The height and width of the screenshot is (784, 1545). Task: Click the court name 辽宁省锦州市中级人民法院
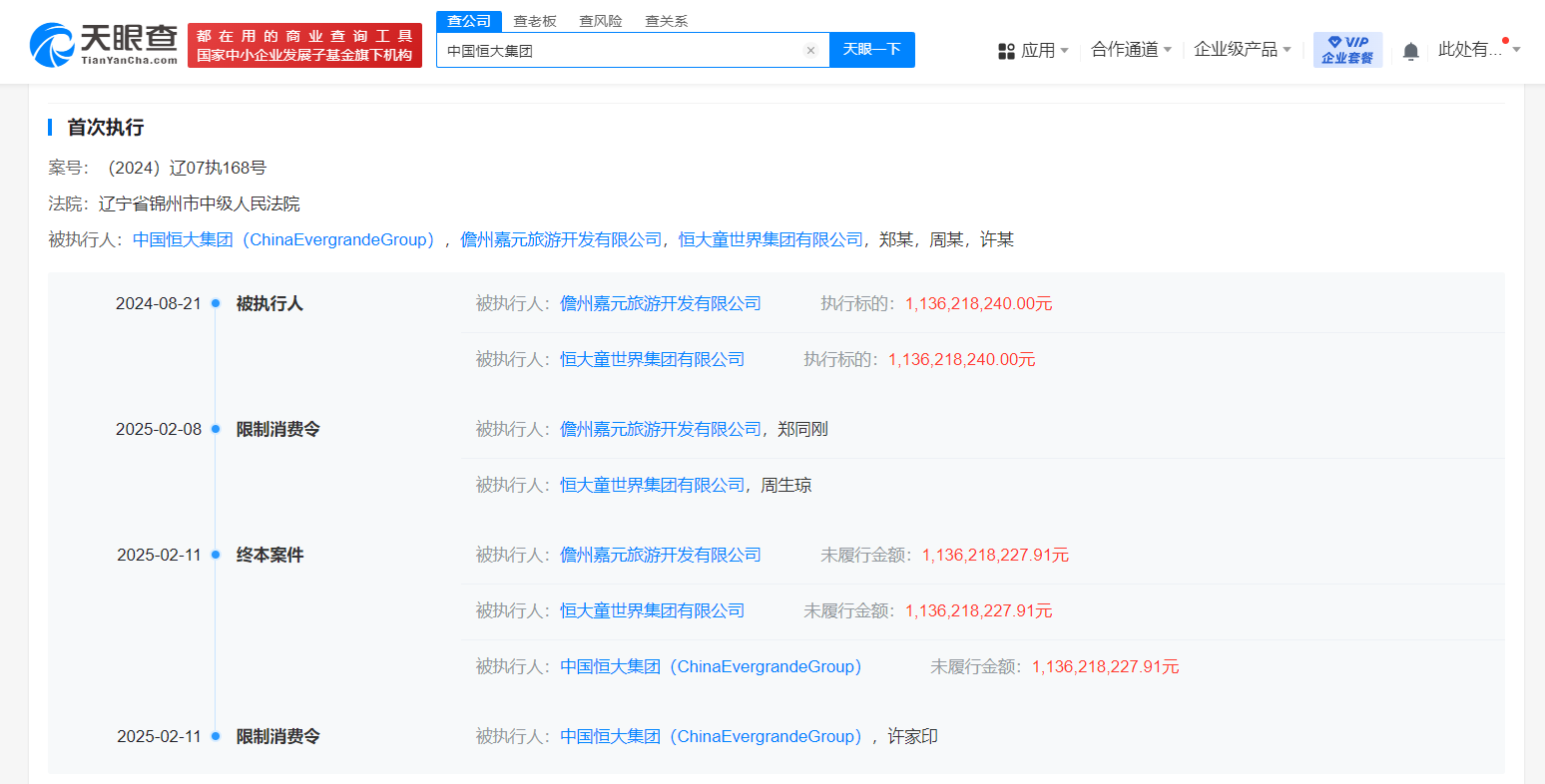tap(199, 203)
